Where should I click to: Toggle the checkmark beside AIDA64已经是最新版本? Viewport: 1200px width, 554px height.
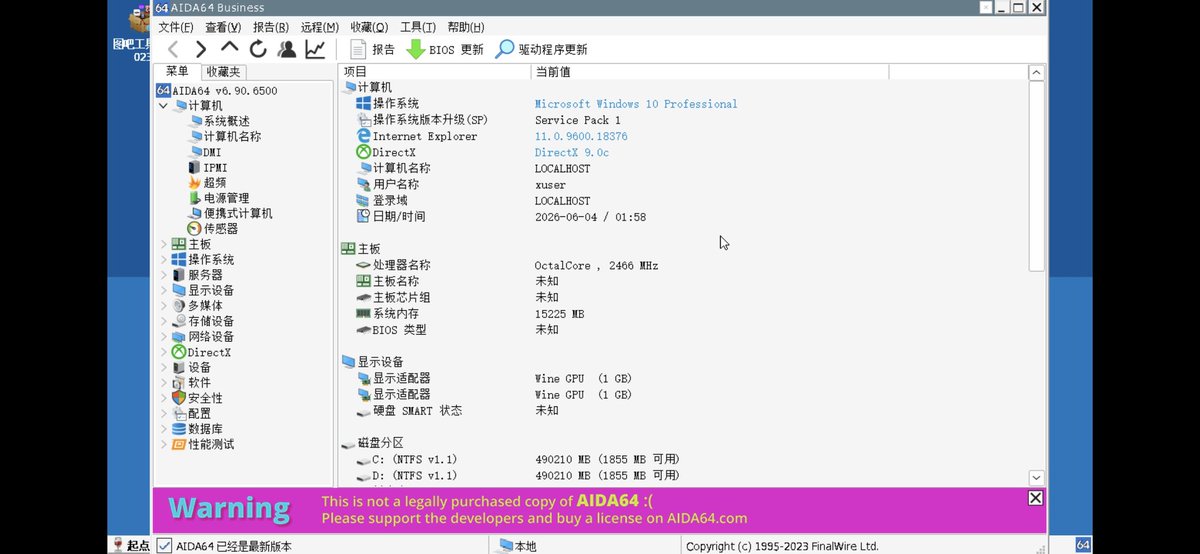point(164,546)
